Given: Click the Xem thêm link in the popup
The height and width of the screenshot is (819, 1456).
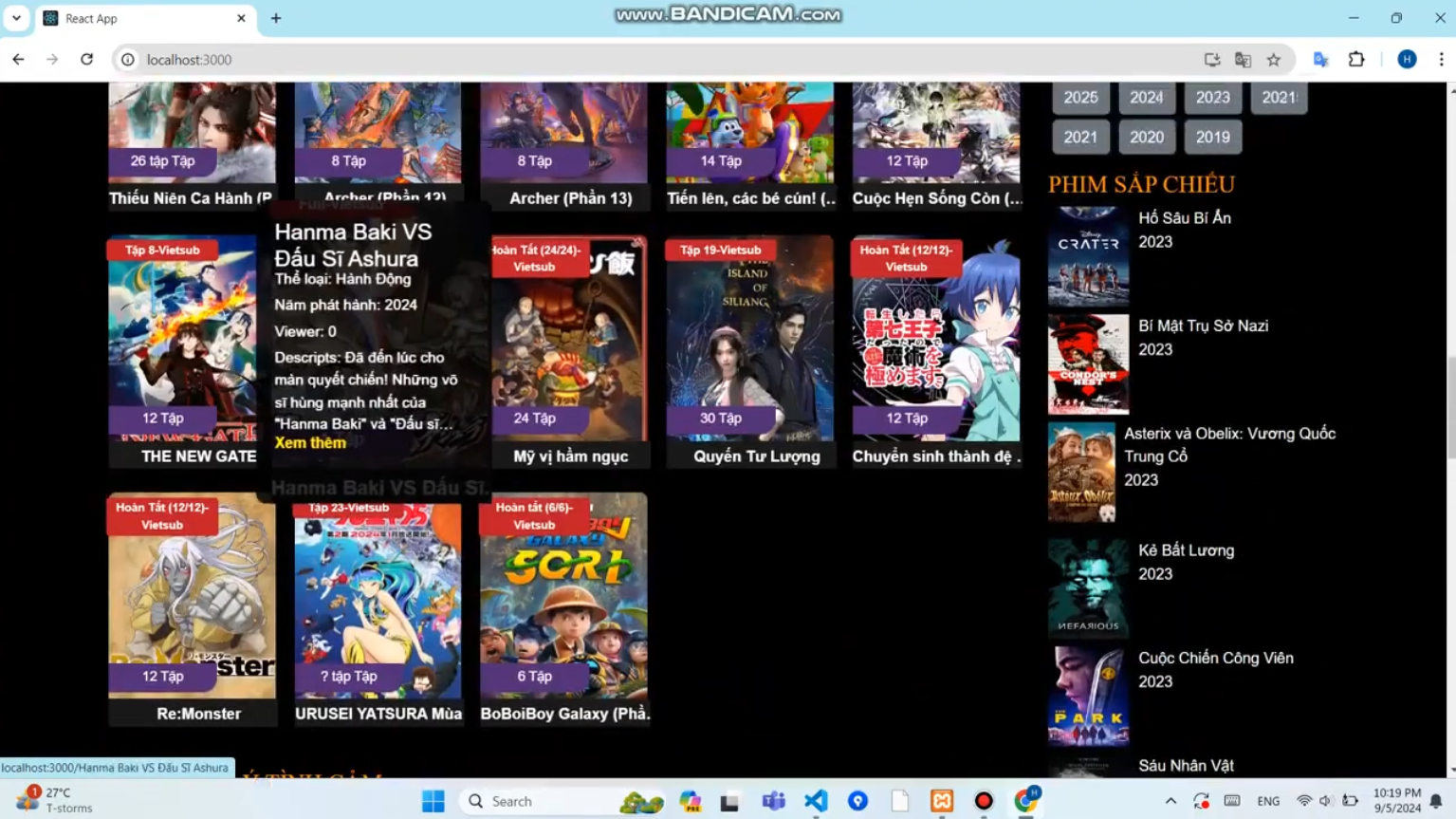Looking at the screenshot, I should tap(310, 443).
